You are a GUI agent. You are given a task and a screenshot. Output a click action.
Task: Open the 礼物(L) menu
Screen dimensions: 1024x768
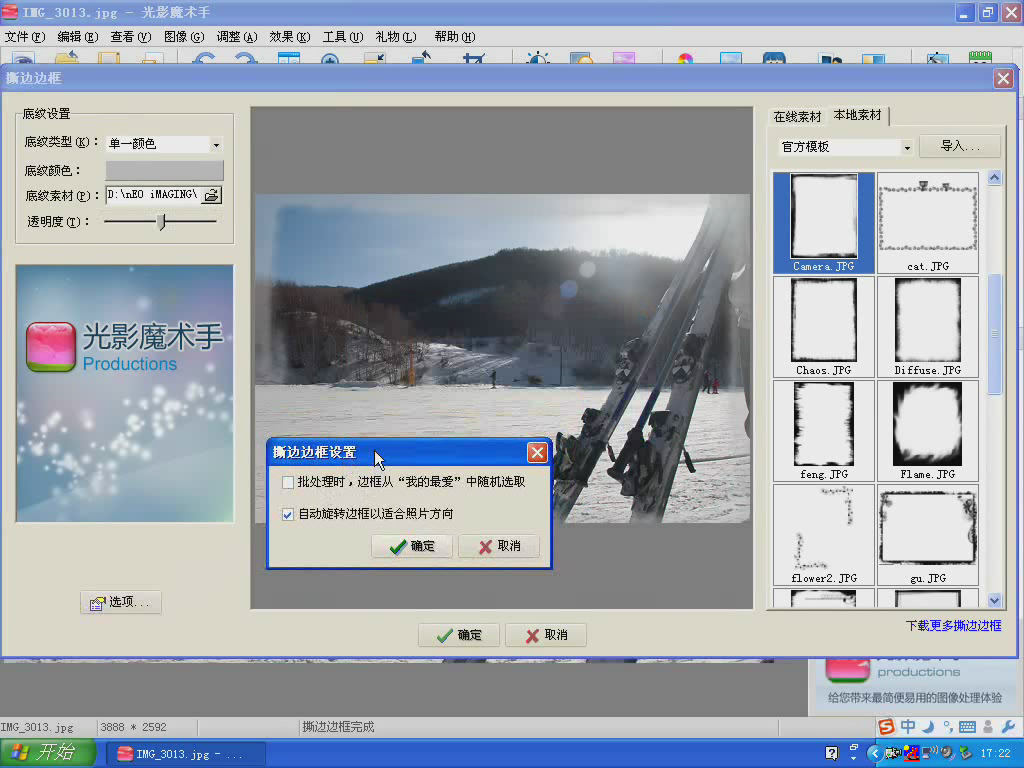pos(396,37)
